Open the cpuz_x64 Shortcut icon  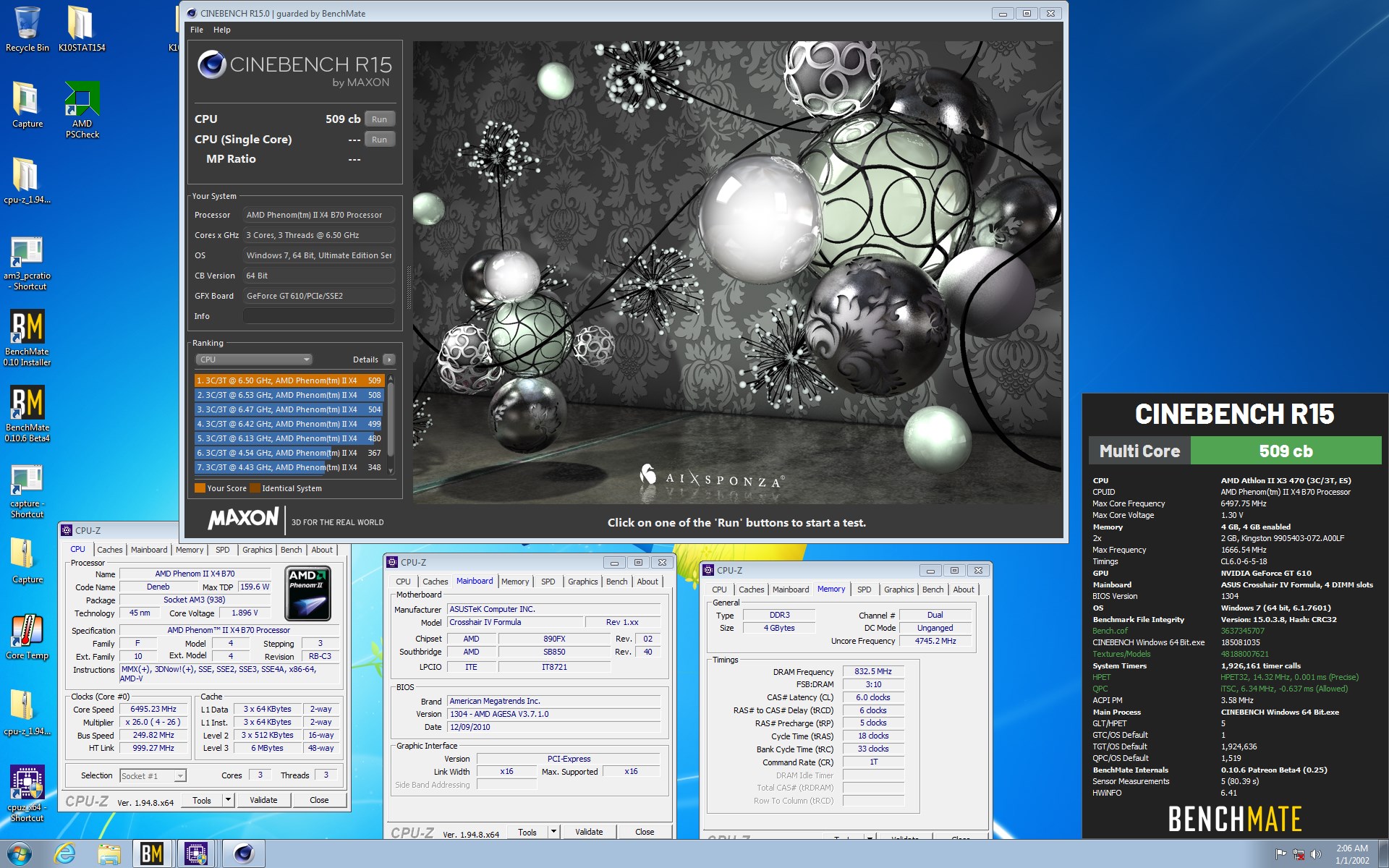(27, 793)
